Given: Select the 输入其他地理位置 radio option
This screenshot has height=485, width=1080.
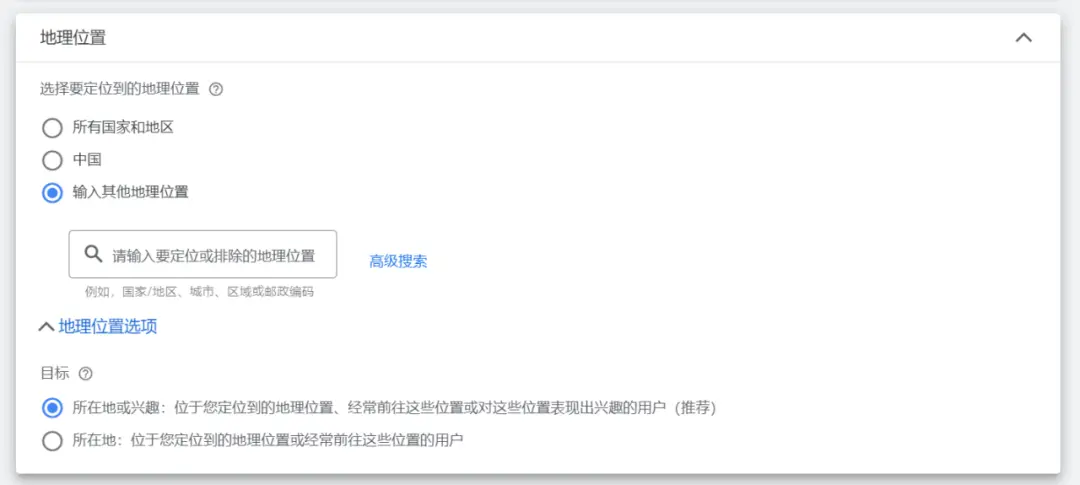Looking at the screenshot, I should point(52,193).
